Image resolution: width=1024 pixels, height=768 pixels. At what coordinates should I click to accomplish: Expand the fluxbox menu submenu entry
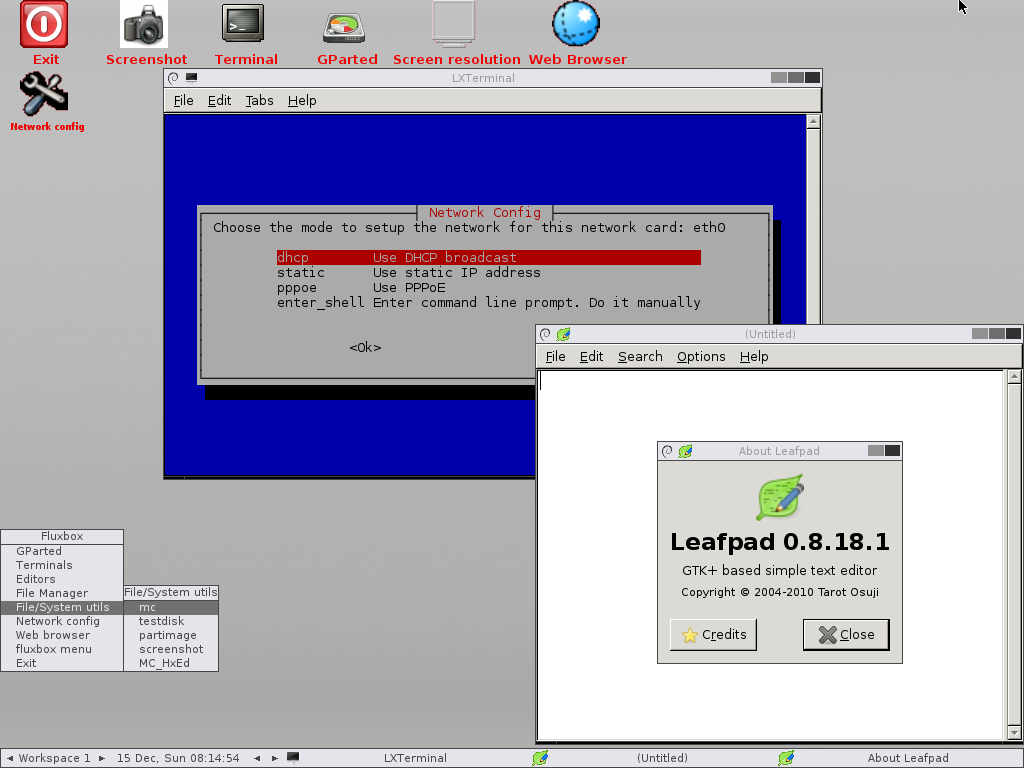(62, 649)
